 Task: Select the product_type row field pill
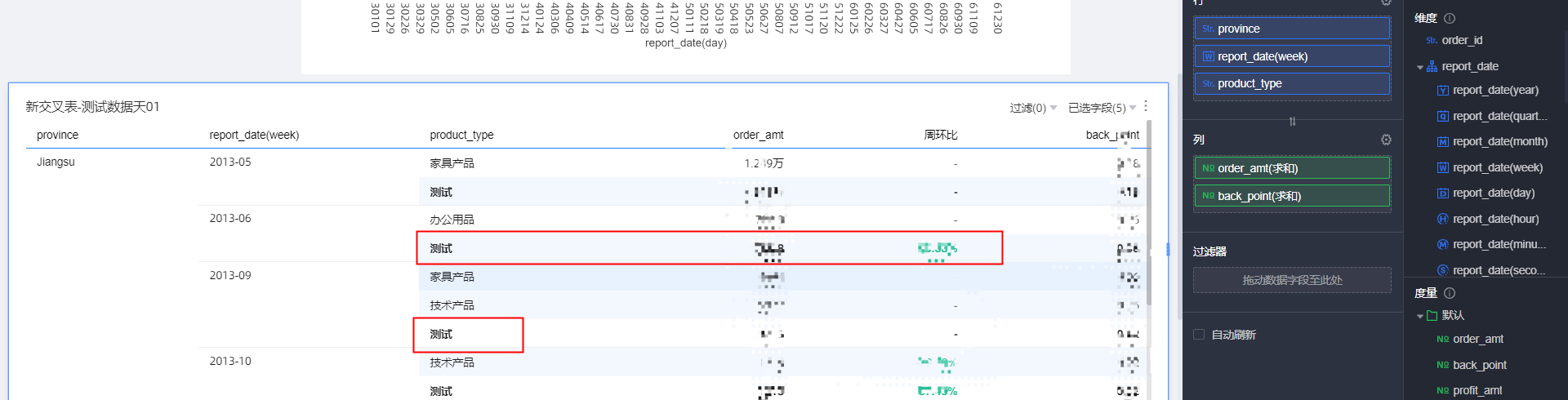tap(1292, 83)
